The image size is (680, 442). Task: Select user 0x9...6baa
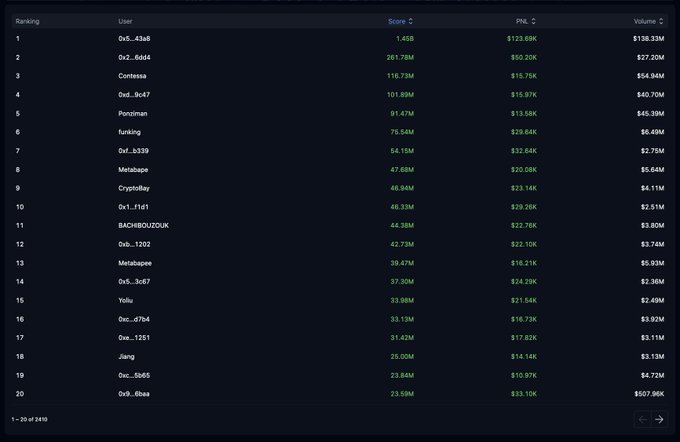134,394
